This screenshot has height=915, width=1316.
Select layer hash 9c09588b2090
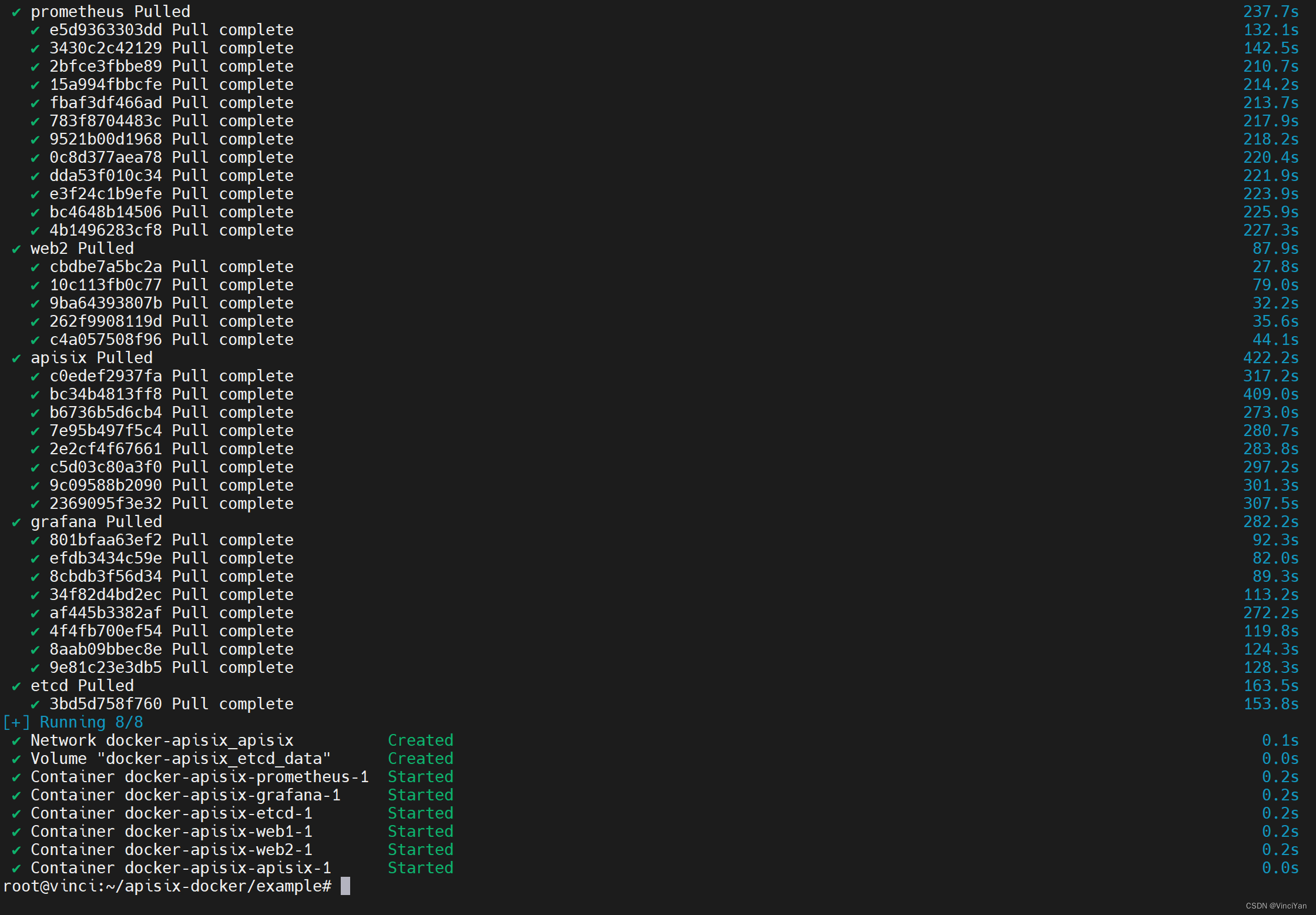[x=106, y=485]
